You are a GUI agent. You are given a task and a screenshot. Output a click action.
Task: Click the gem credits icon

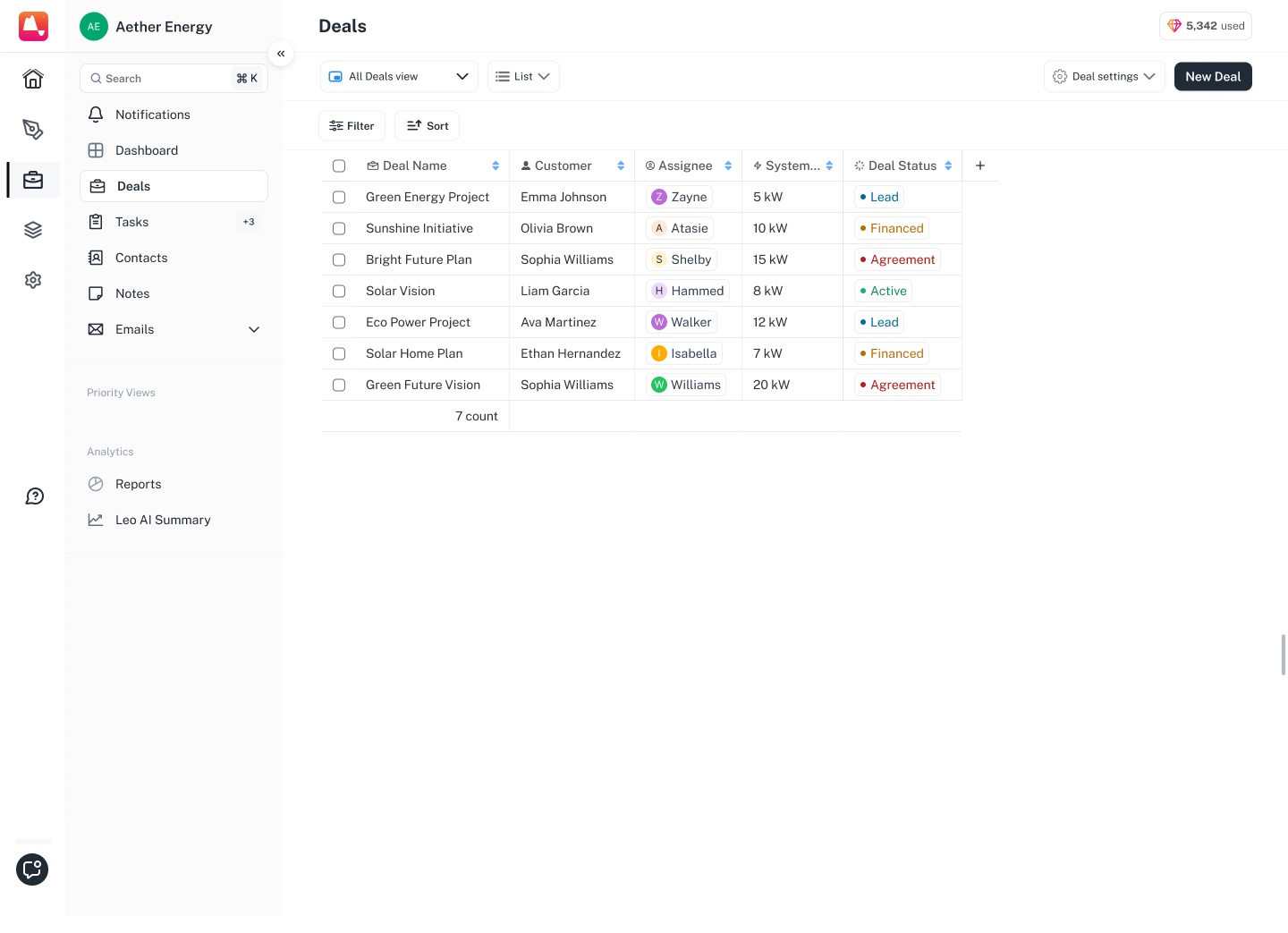1174,26
